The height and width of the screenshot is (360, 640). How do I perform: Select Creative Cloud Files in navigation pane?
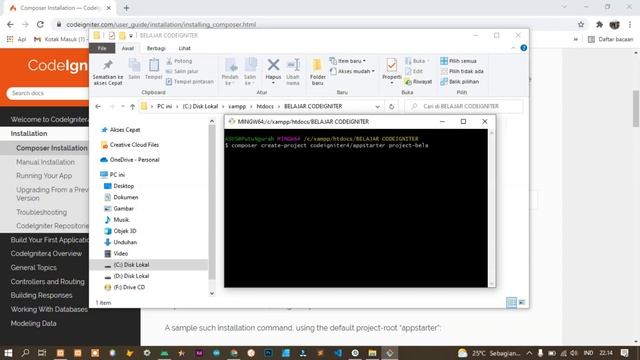pos(134,145)
